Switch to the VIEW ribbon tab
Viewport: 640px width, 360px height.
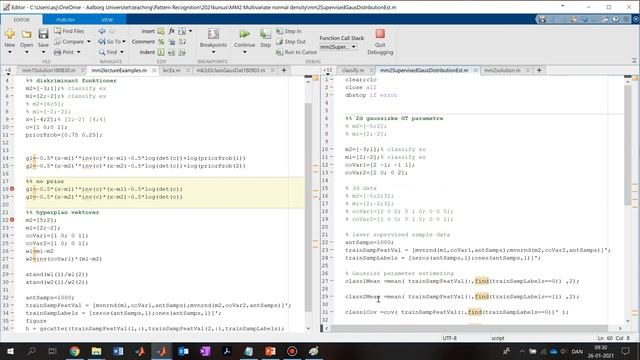point(107,20)
